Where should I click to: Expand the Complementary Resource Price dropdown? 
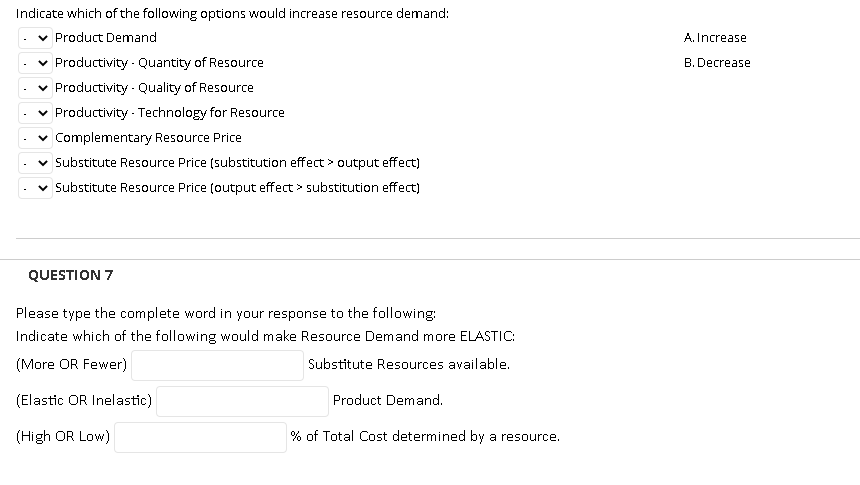point(35,138)
